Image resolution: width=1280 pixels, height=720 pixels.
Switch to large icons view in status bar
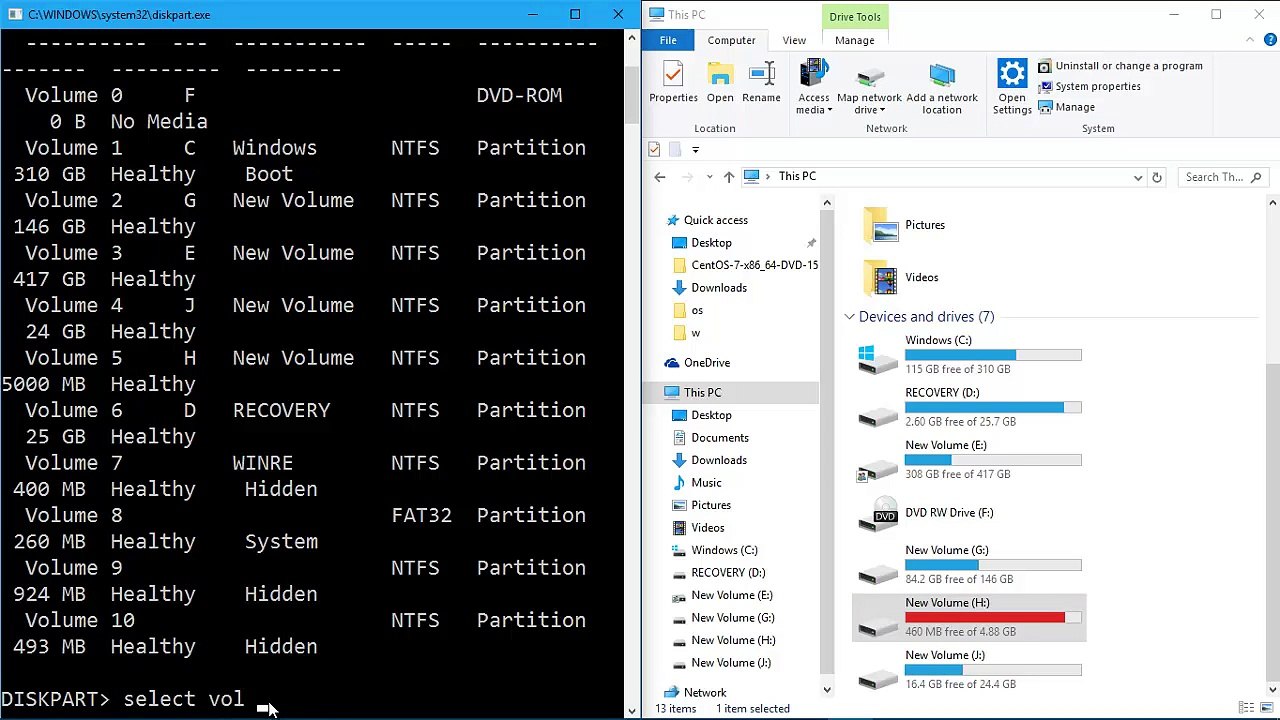coord(1265,708)
